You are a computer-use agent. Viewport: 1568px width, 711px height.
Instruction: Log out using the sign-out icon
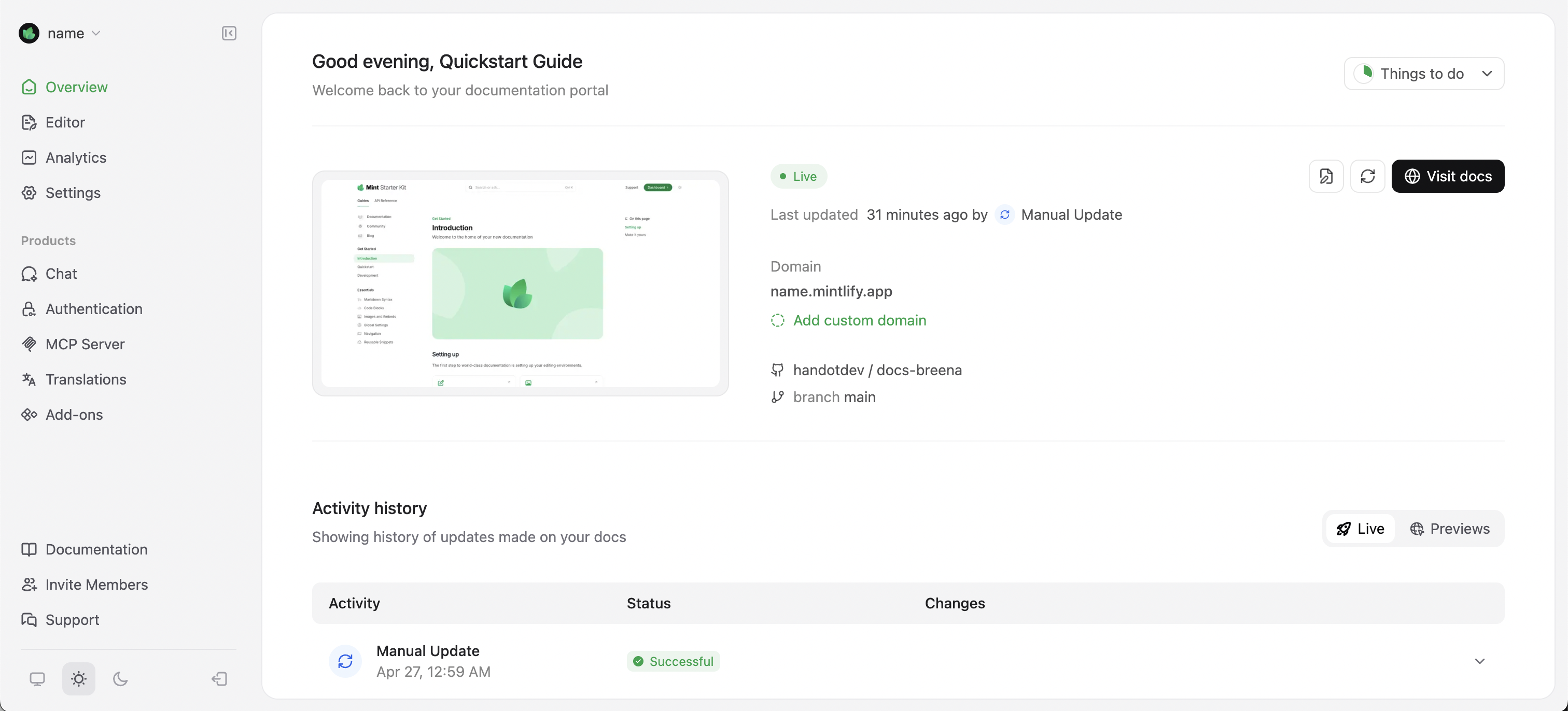tap(219, 679)
